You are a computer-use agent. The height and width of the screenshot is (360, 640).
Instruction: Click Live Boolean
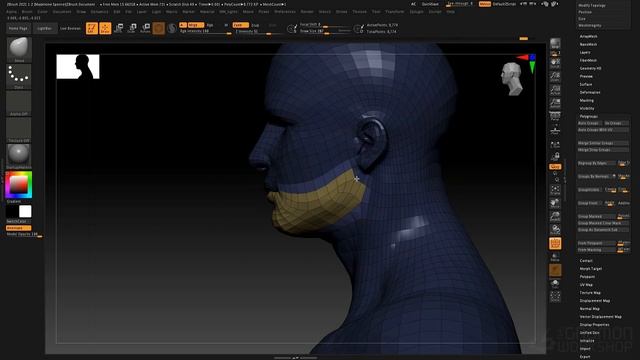pyautogui.click(x=70, y=29)
